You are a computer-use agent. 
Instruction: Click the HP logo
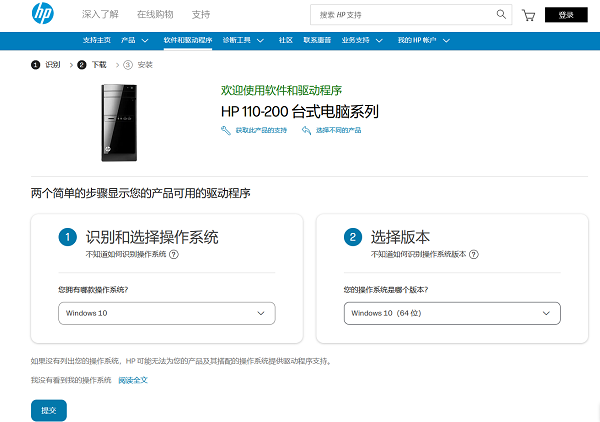pos(42,13)
